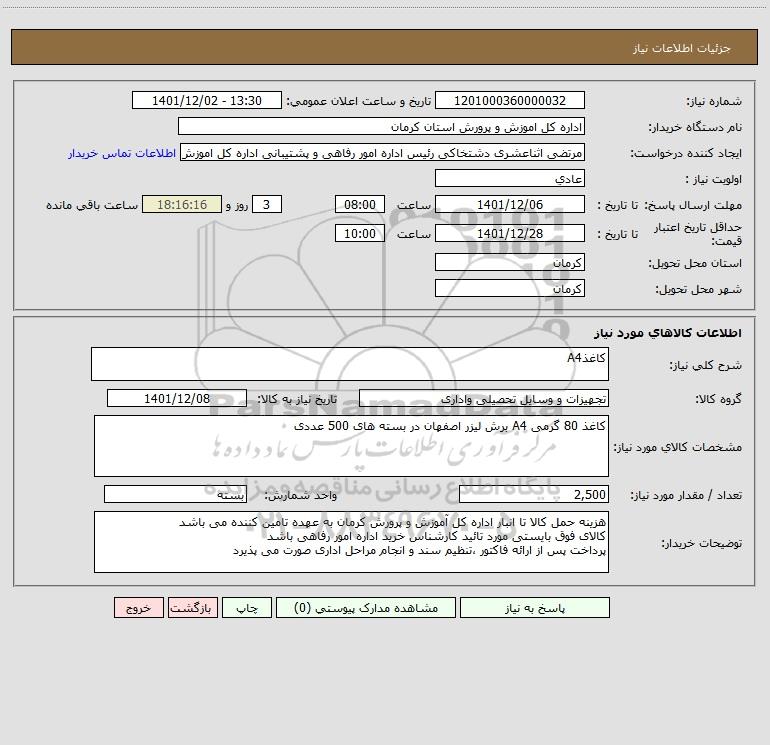
Task: Click the 'جزئیات اطلاعات نیاز' header title
Action: [x=682, y=48]
